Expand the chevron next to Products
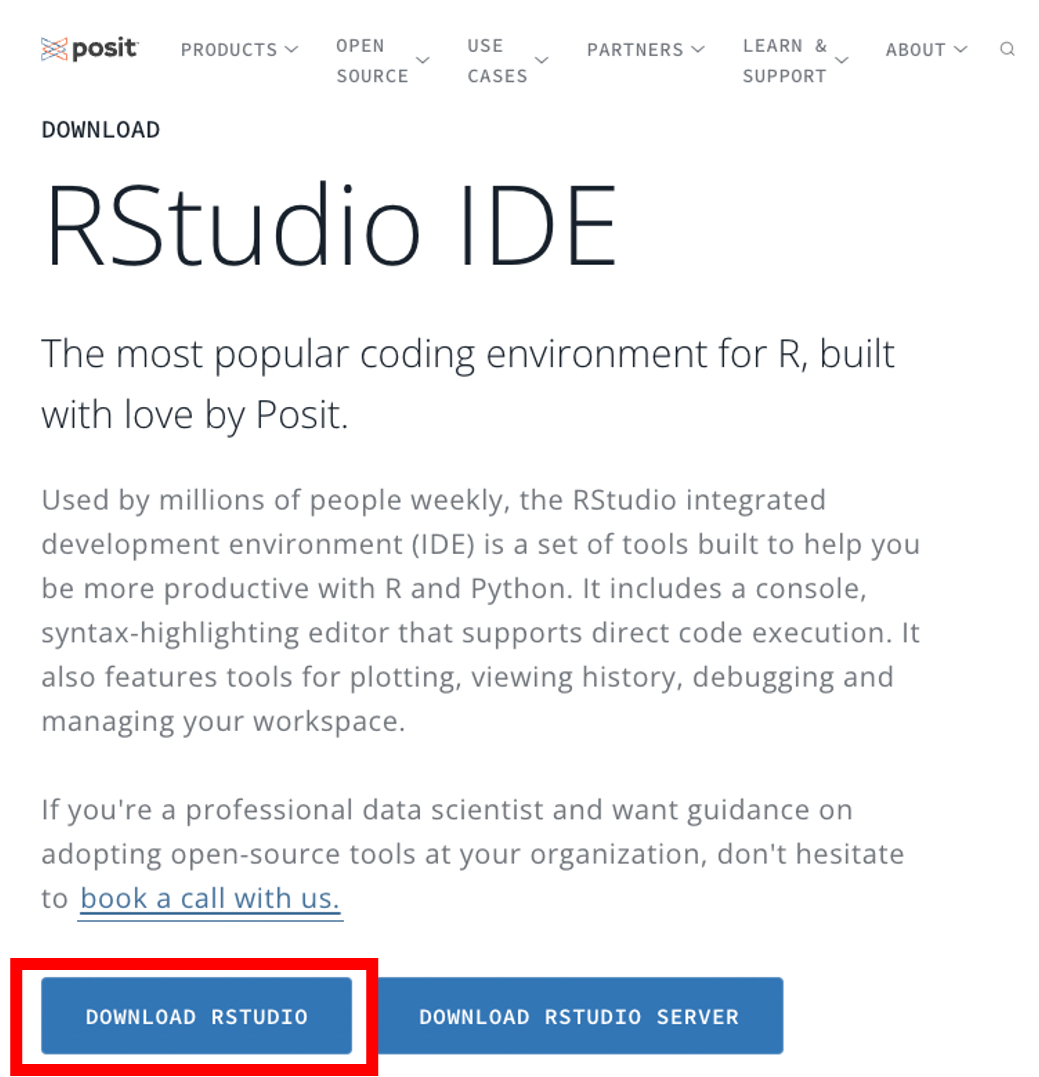The width and height of the screenshot is (1039, 1077). (x=291, y=49)
